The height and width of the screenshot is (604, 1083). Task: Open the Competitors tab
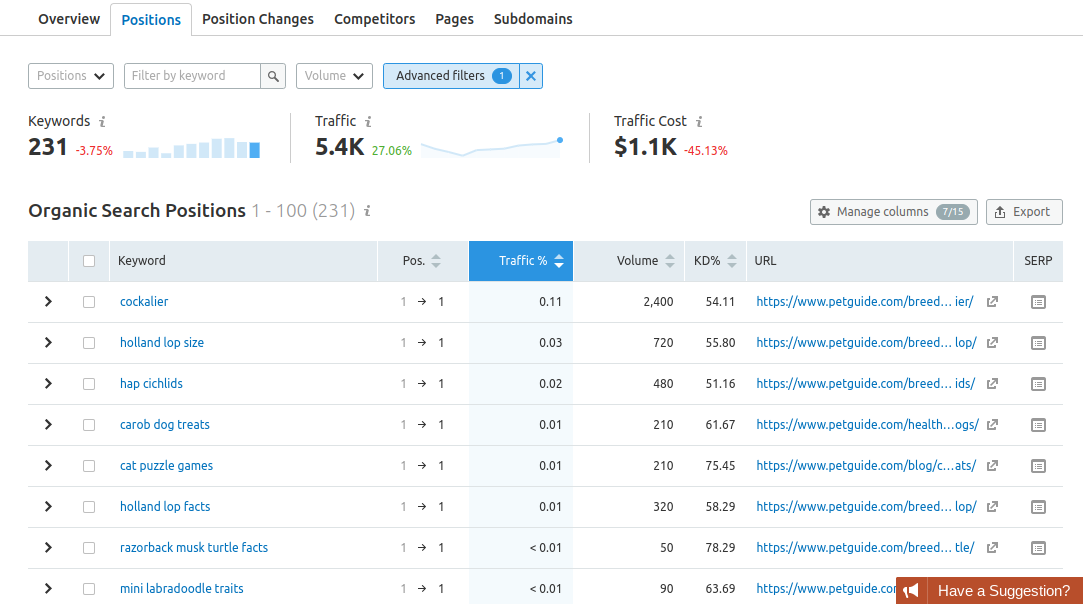point(374,18)
